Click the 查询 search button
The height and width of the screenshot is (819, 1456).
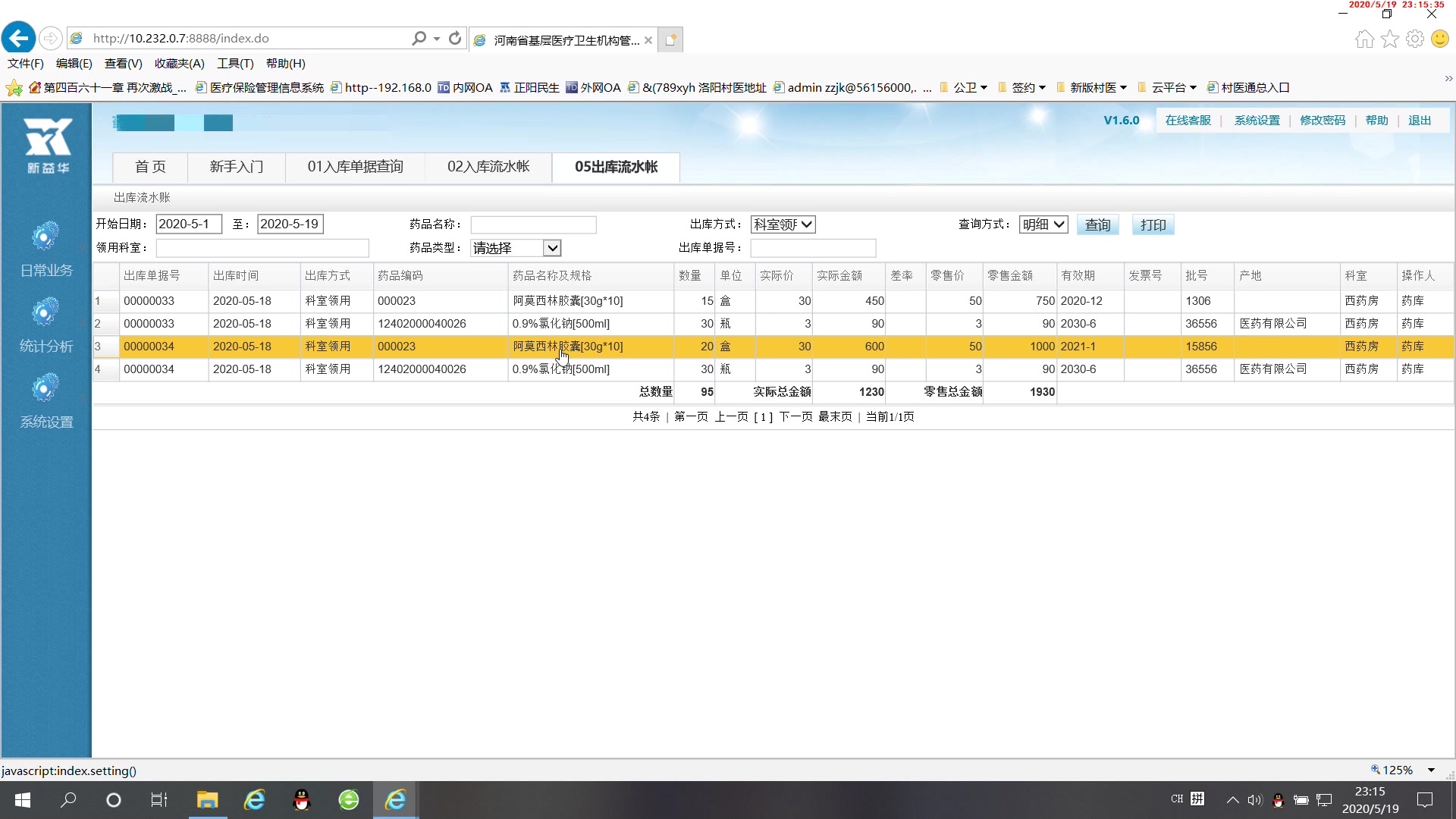tap(1097, 225)
